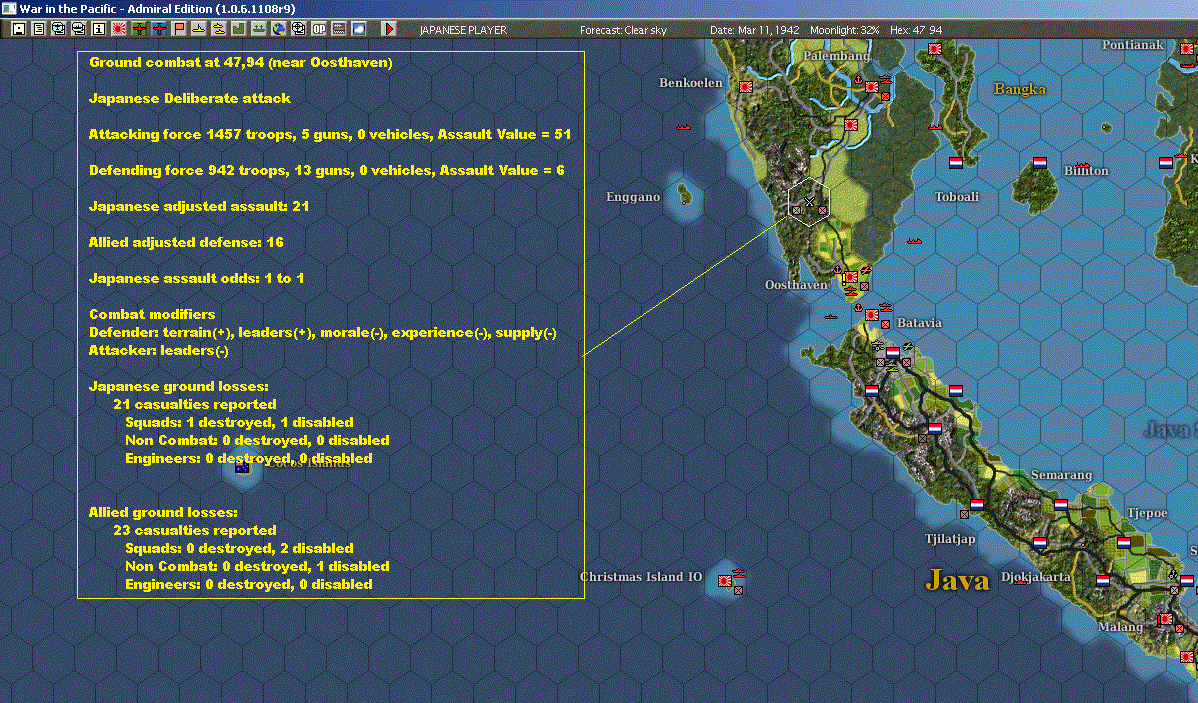Click the Pontianak city label
Screen dimensions: 1198x703
pyautogui.click(x=1133, y=44)
